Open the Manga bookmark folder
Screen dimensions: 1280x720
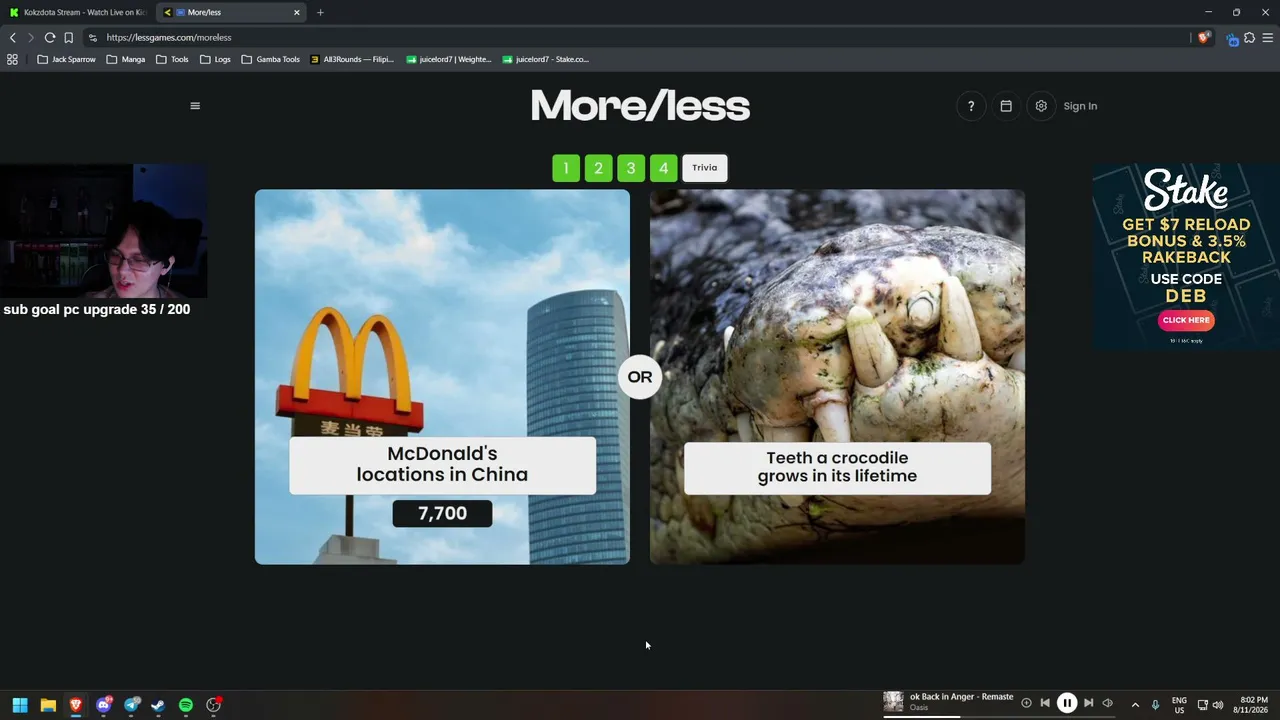(126, 59)
